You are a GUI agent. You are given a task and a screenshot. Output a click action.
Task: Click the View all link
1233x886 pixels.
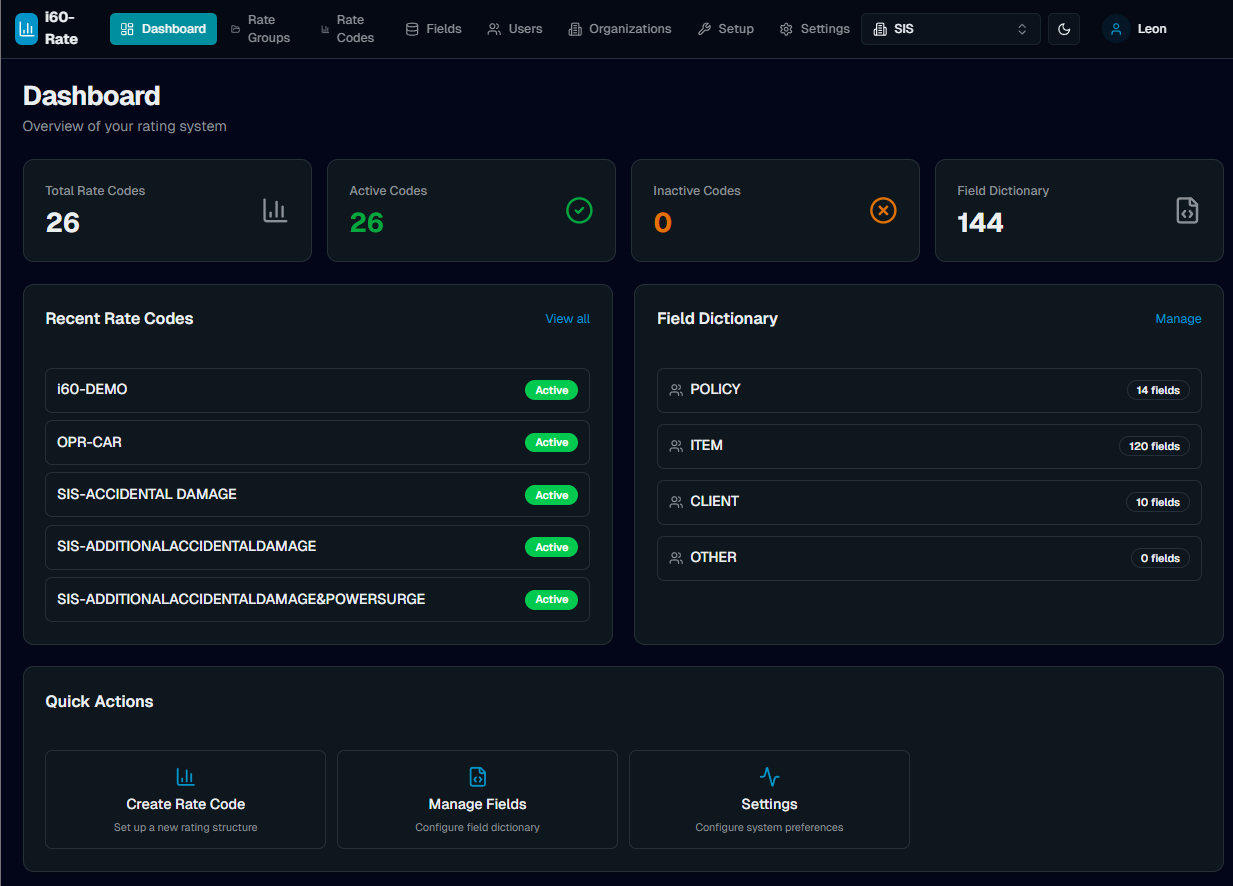click(x=567, y=318)
